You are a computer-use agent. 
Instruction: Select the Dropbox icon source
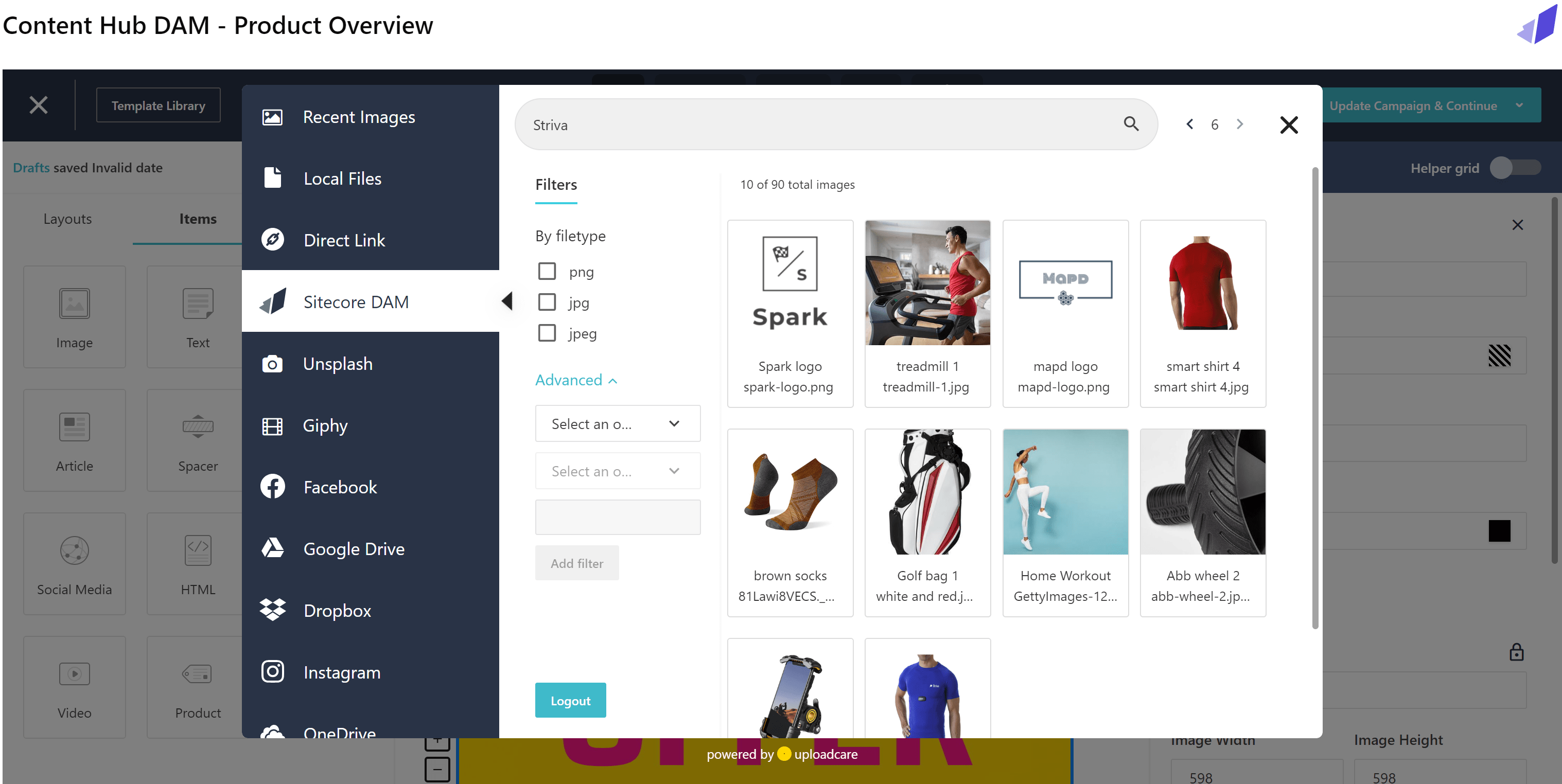coord(272,610)
